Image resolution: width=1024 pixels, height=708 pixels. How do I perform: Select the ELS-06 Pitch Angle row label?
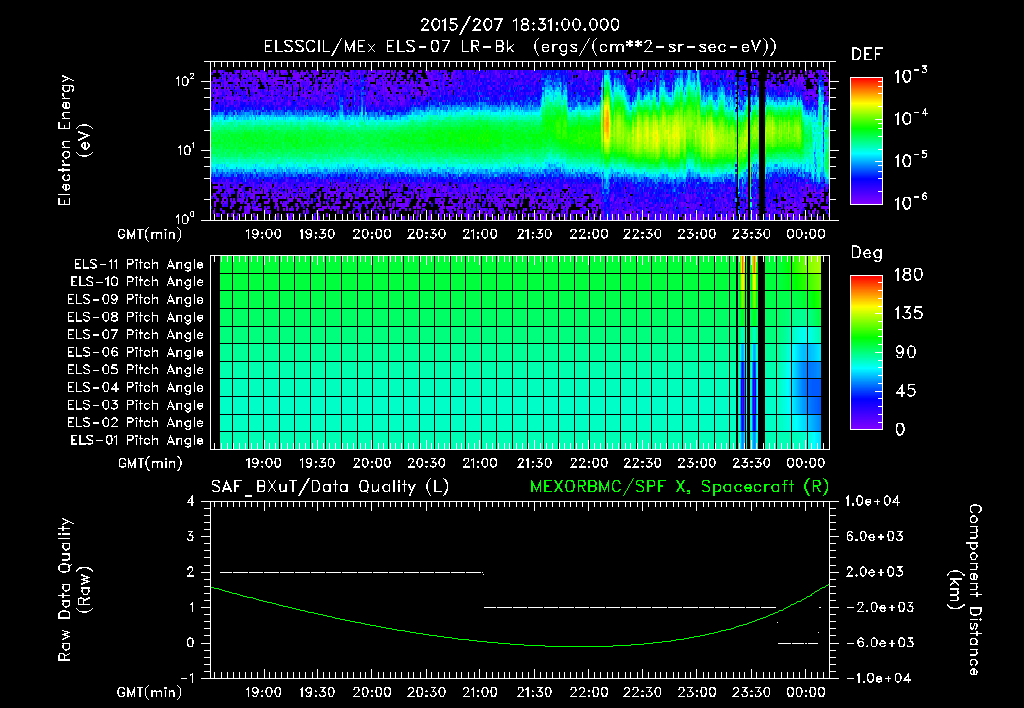[135, 352]
